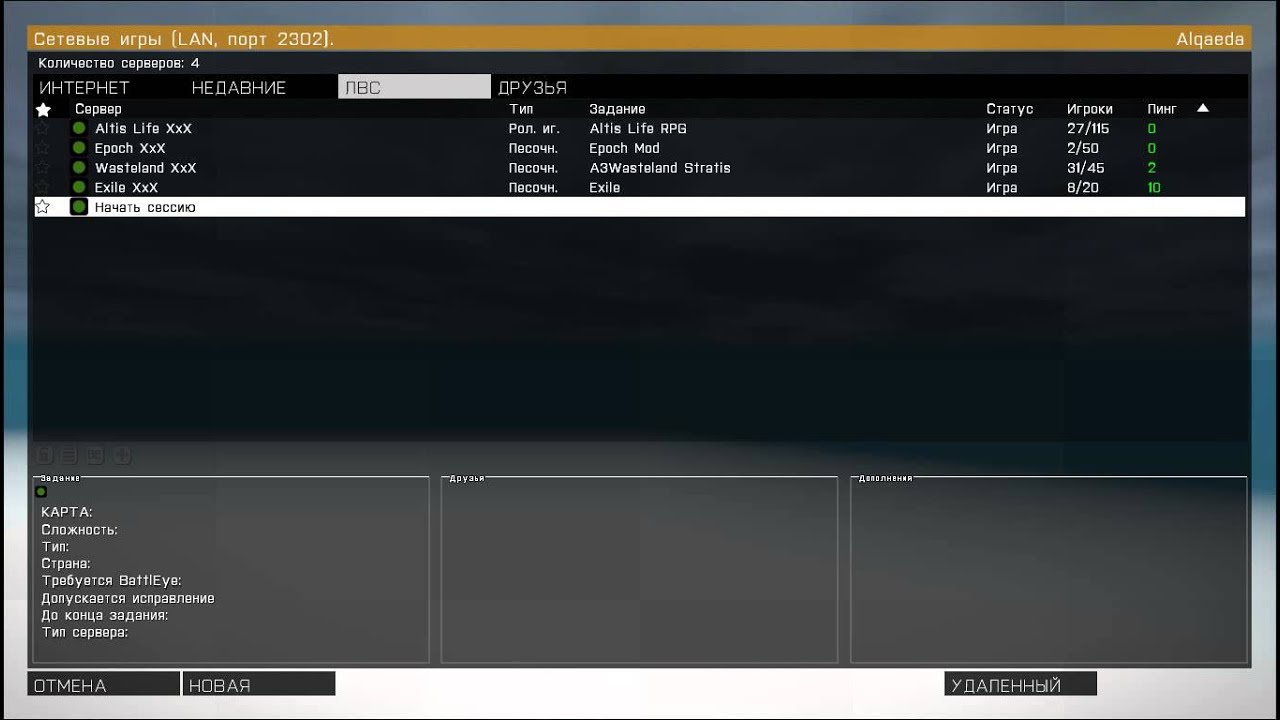Click Exile mission cell

[605, 187]
